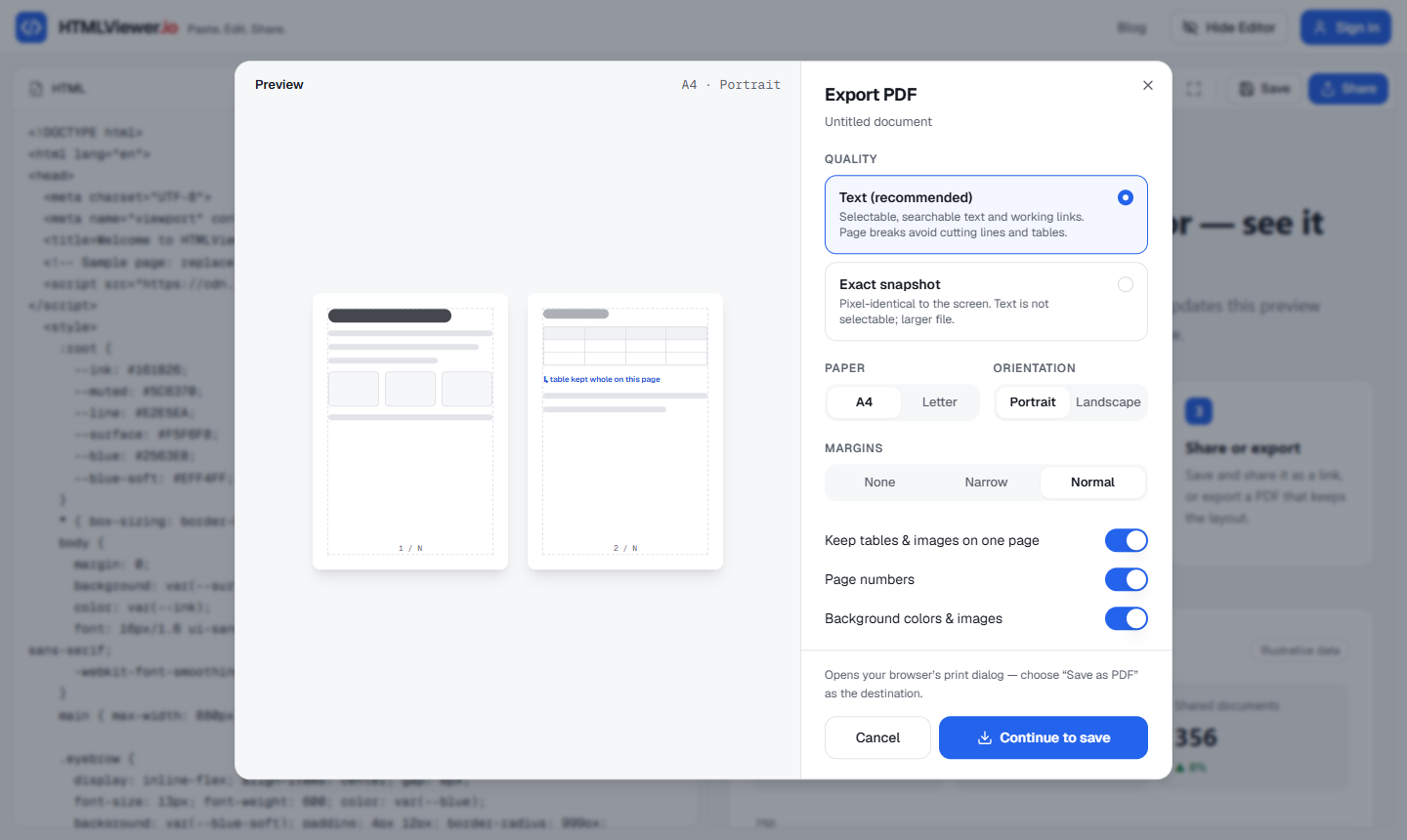Screen dimensions: 1407x840
Task: Close the Export PDF dialog
Action: [1148, 85]
